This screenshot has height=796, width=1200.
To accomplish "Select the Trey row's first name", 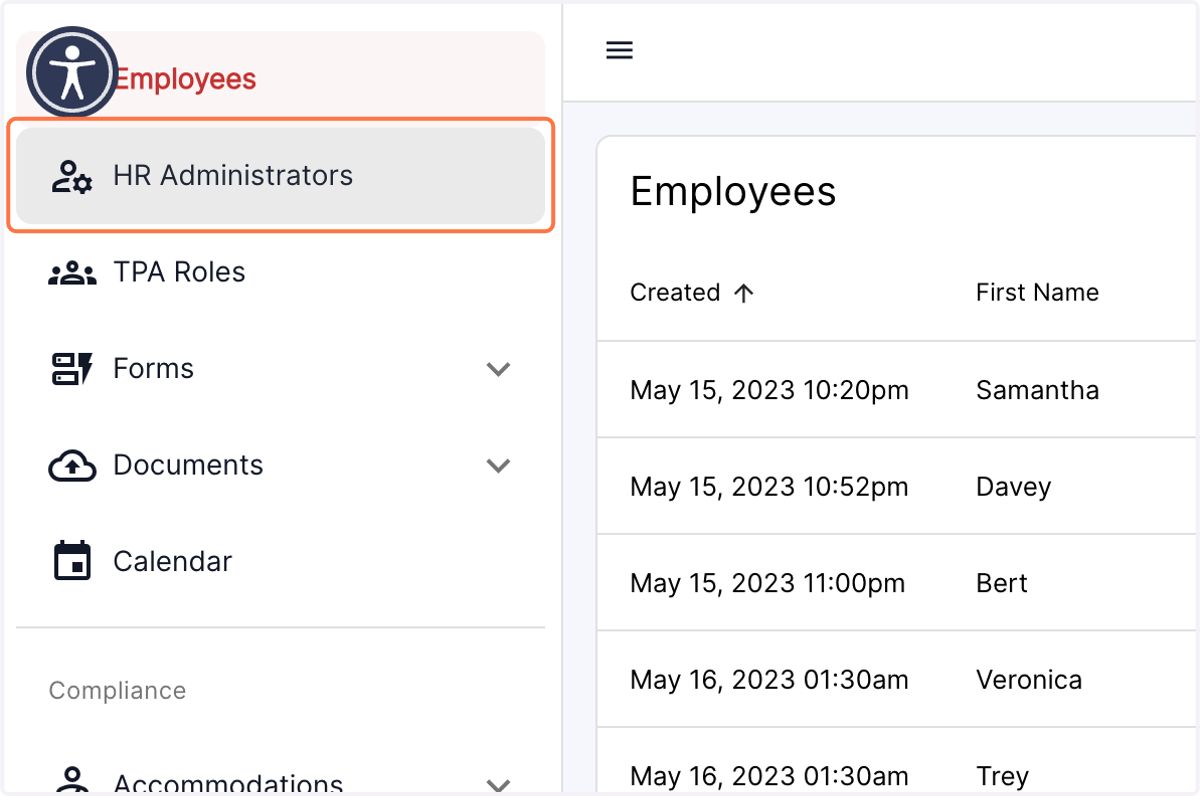I will pyautogui.click(x=1002, y=776).
